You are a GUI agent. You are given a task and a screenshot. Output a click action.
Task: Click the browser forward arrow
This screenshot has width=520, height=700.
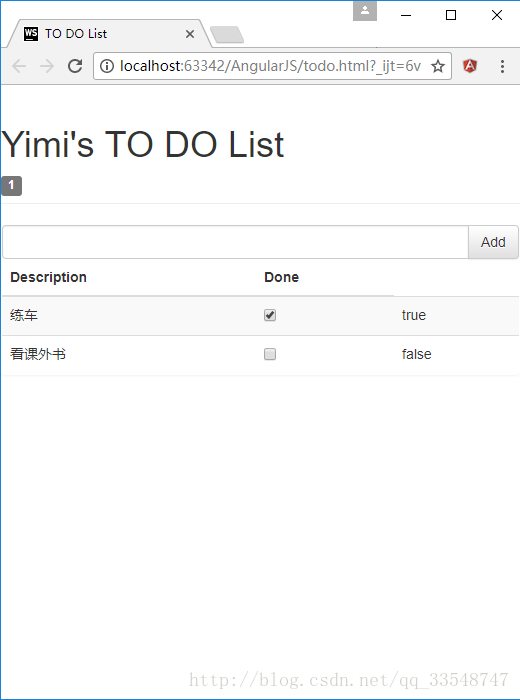46,66
